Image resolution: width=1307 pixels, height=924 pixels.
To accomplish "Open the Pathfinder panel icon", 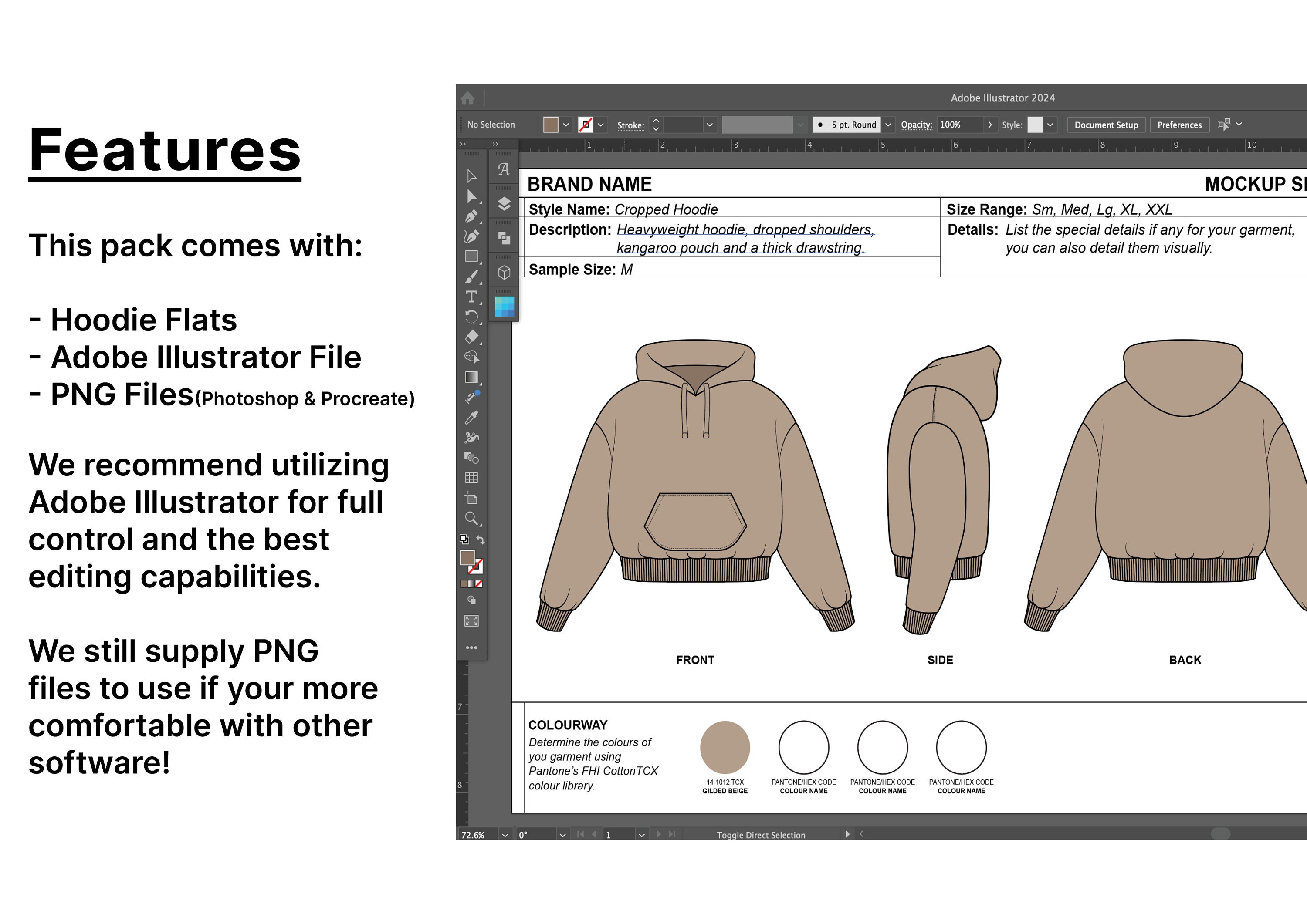I will click(504, 238).
